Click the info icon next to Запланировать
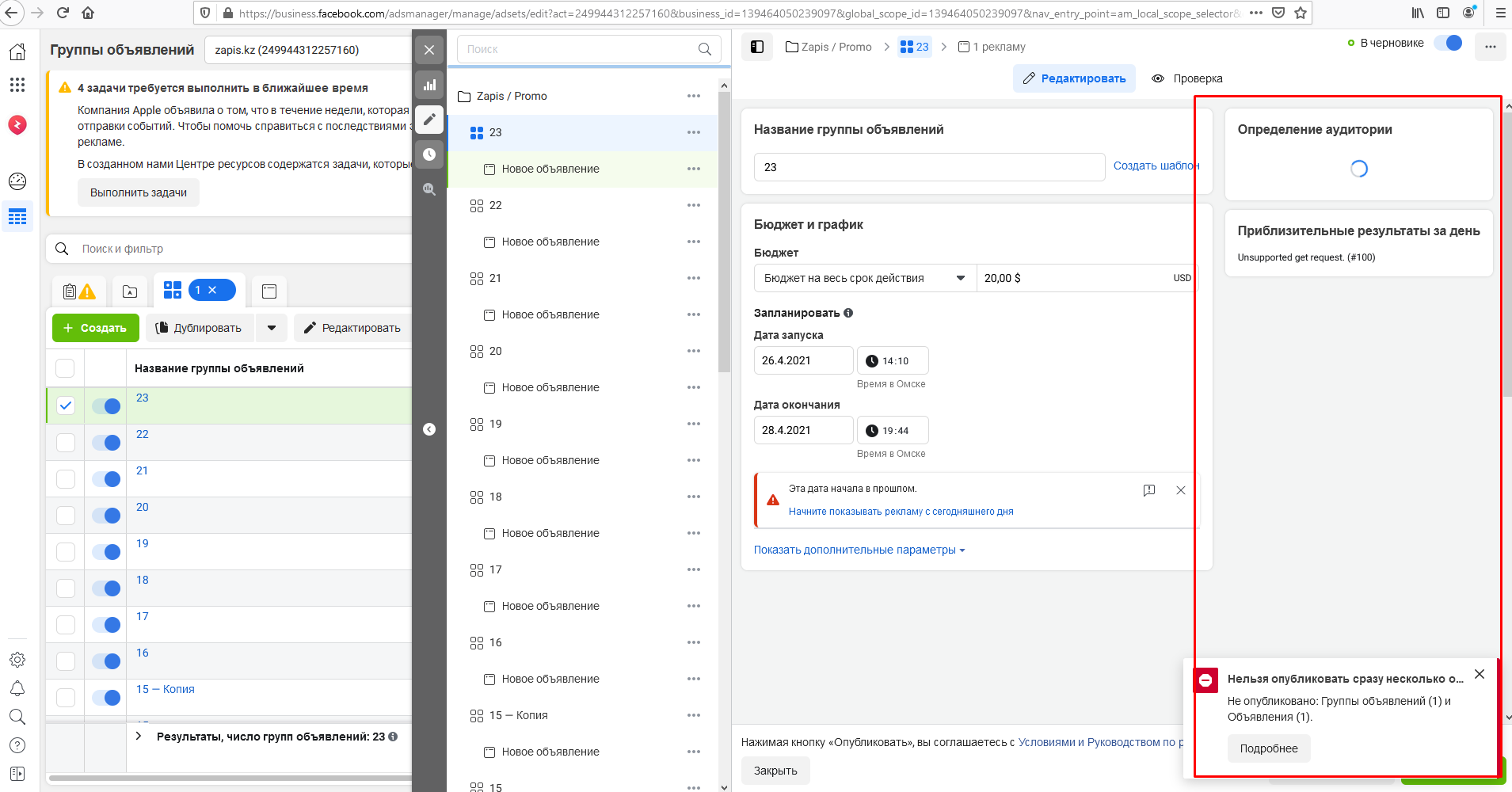 click(x=848, y=313)
